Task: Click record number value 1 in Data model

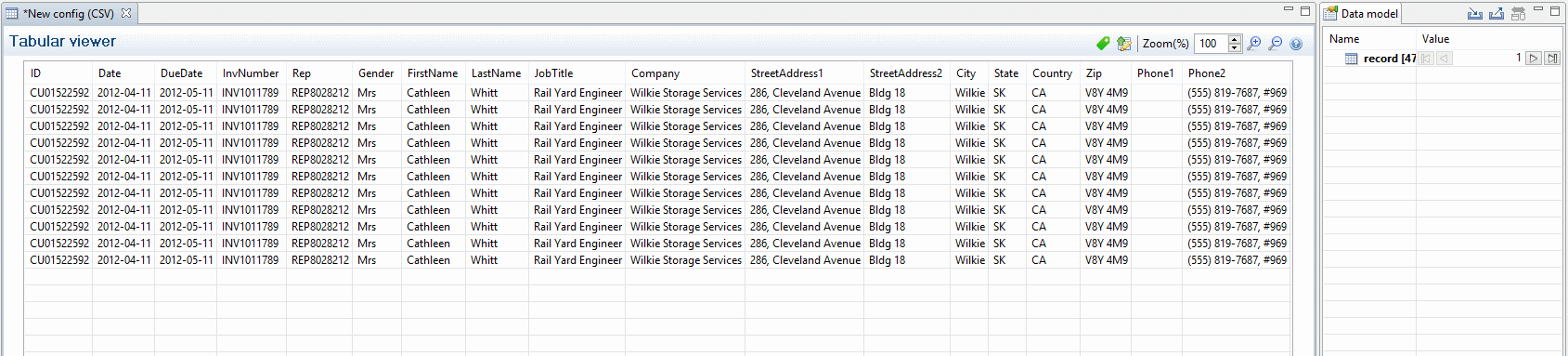Action: [x=1519, y=58]
